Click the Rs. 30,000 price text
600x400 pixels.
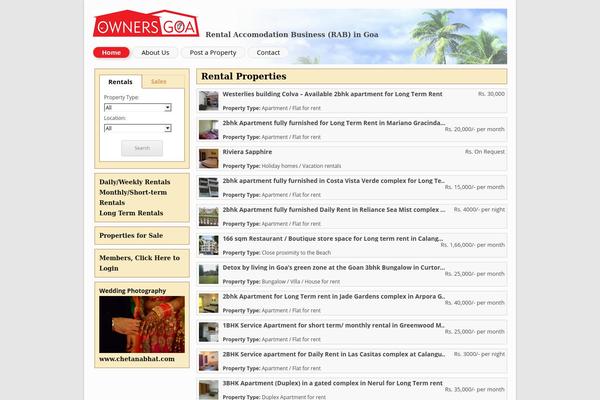(x=491, y=94)
